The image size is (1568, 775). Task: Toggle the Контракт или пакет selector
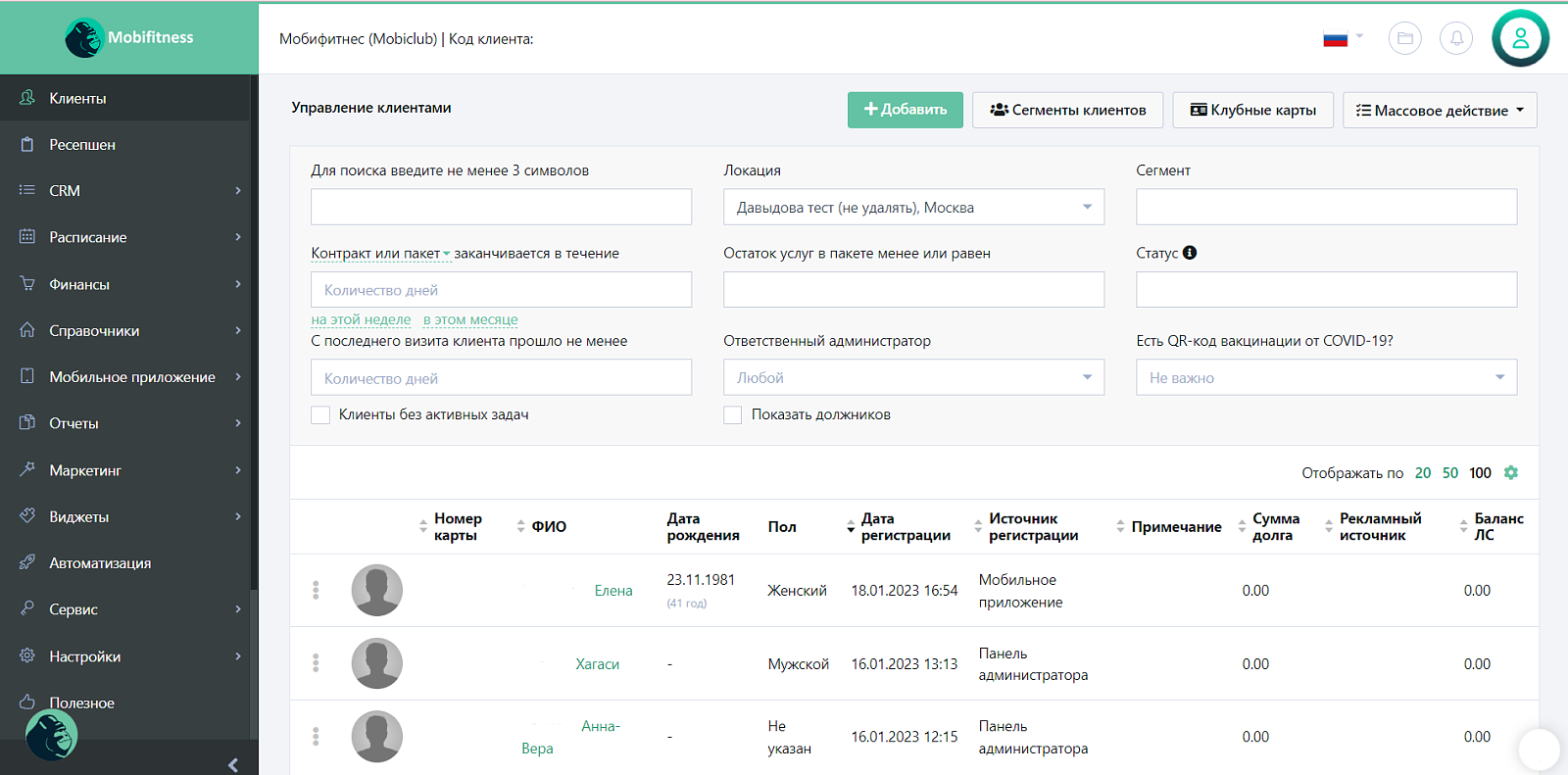(x=380, y=253)
